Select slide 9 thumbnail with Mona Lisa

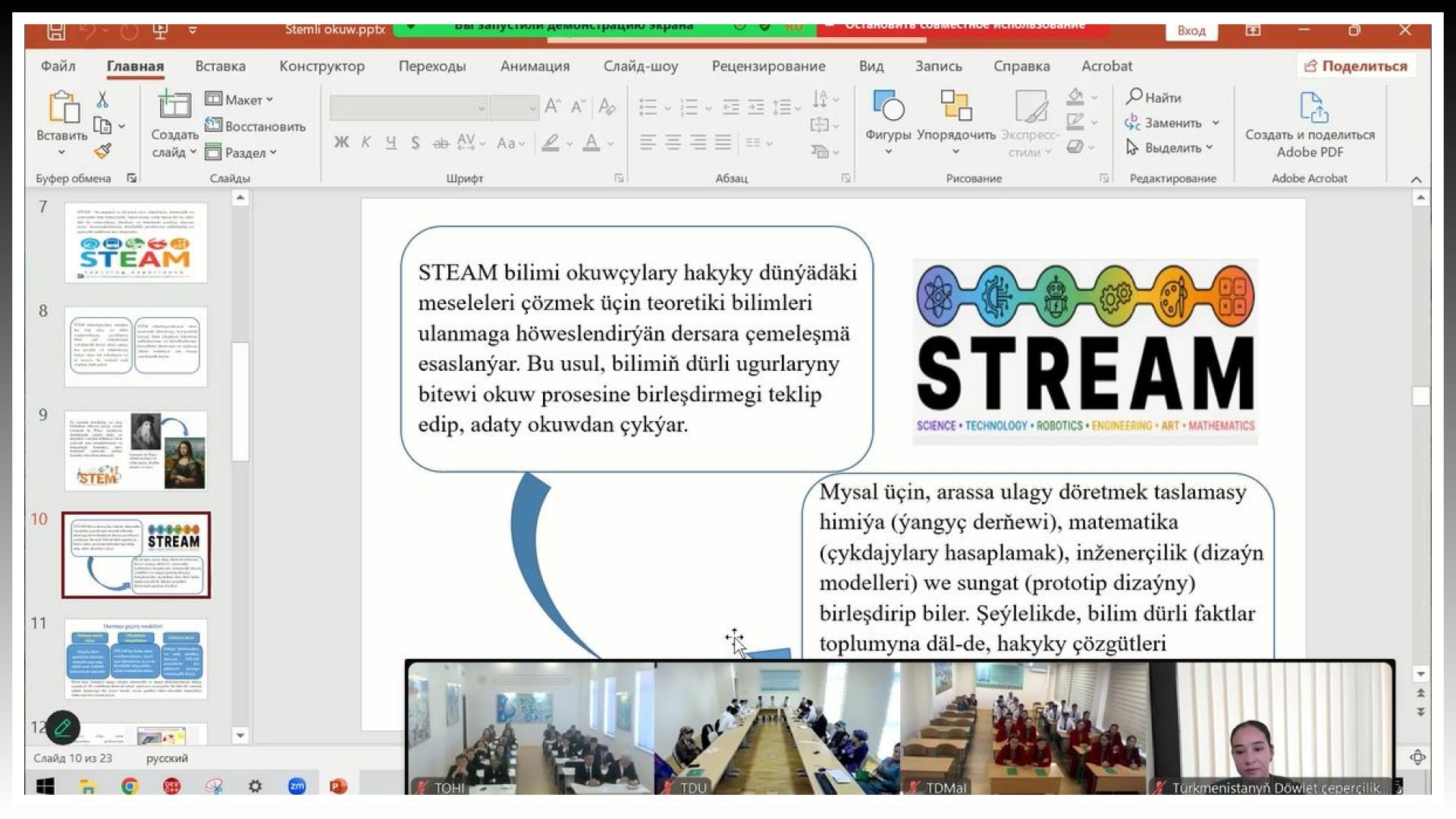pos(136,450)
